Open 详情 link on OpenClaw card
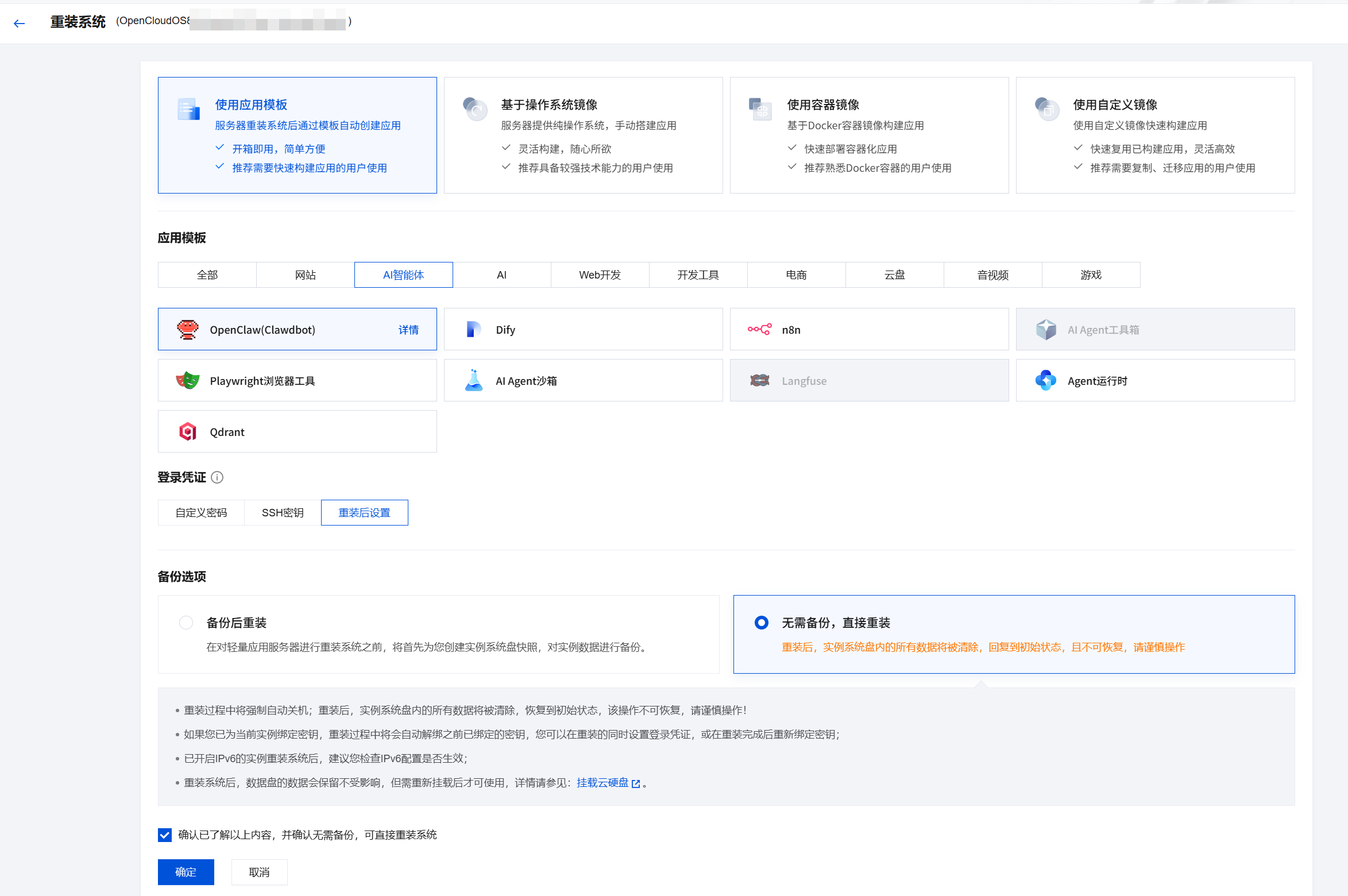 [408, 330]
